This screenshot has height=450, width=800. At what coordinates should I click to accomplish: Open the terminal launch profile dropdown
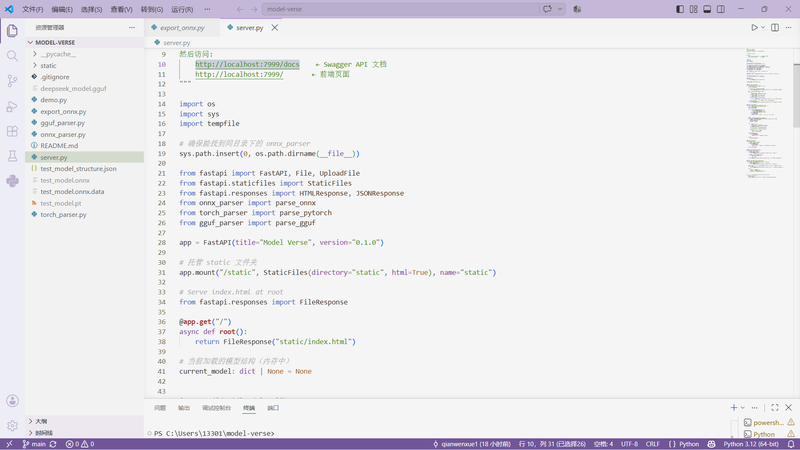pos(742,407)
